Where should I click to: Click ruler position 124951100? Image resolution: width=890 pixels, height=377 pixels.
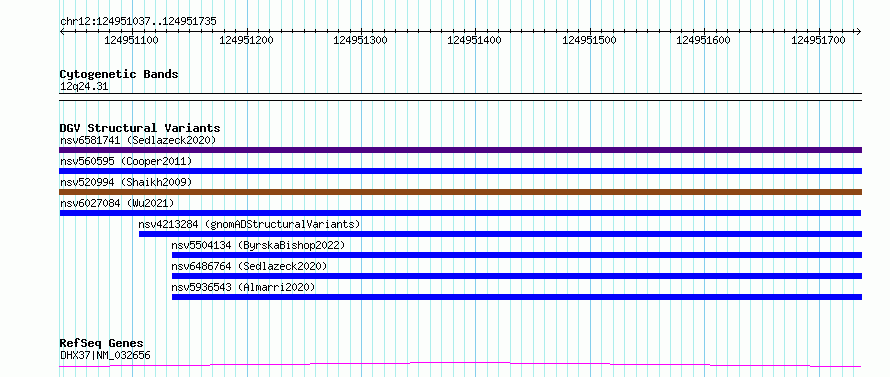(x=132, y=40)
